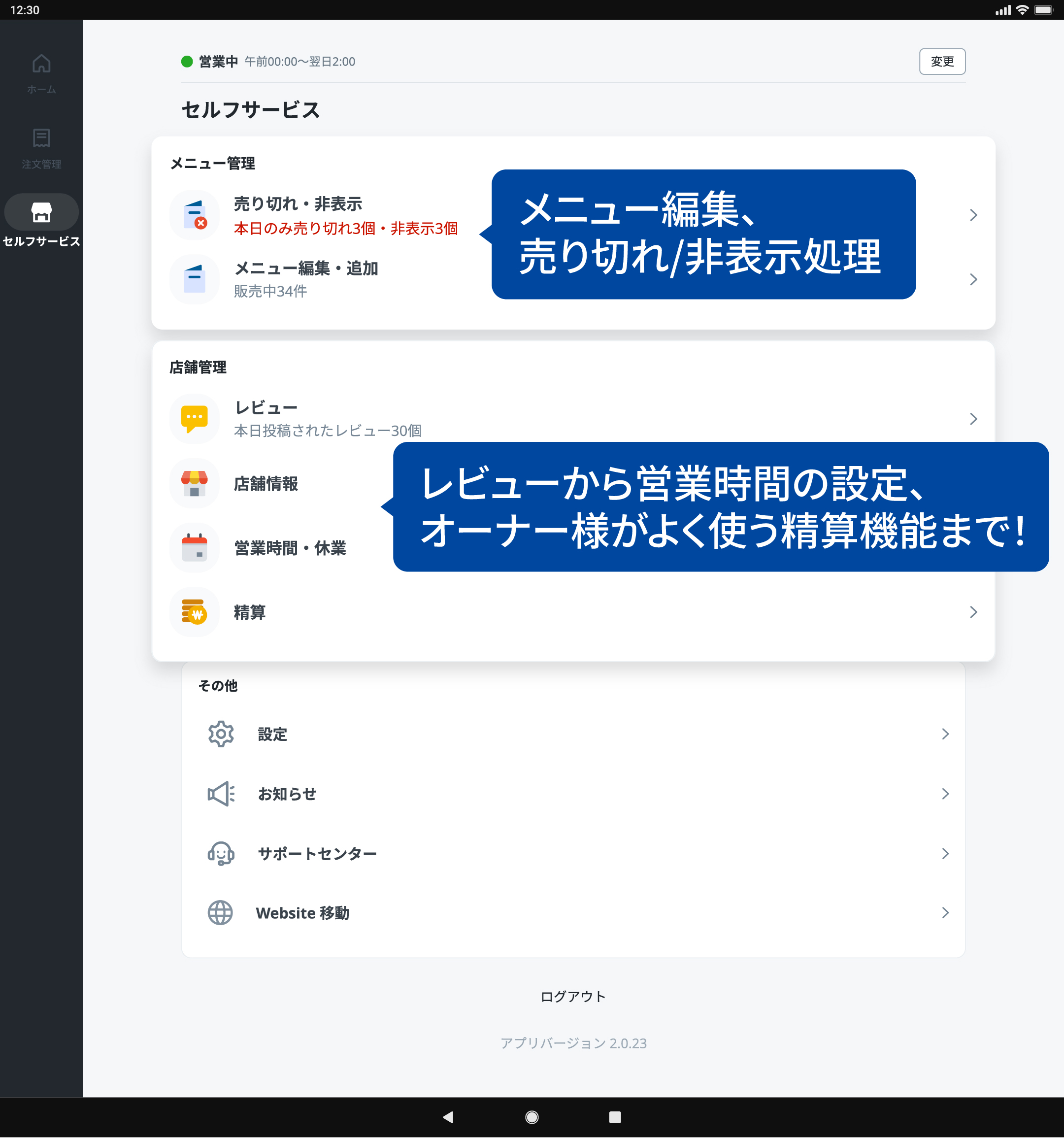Screen dimensions: 1064x1138
Task: Click 本日のみ売り切れ3個・非表示3個 red text
Action: [346, 229]
